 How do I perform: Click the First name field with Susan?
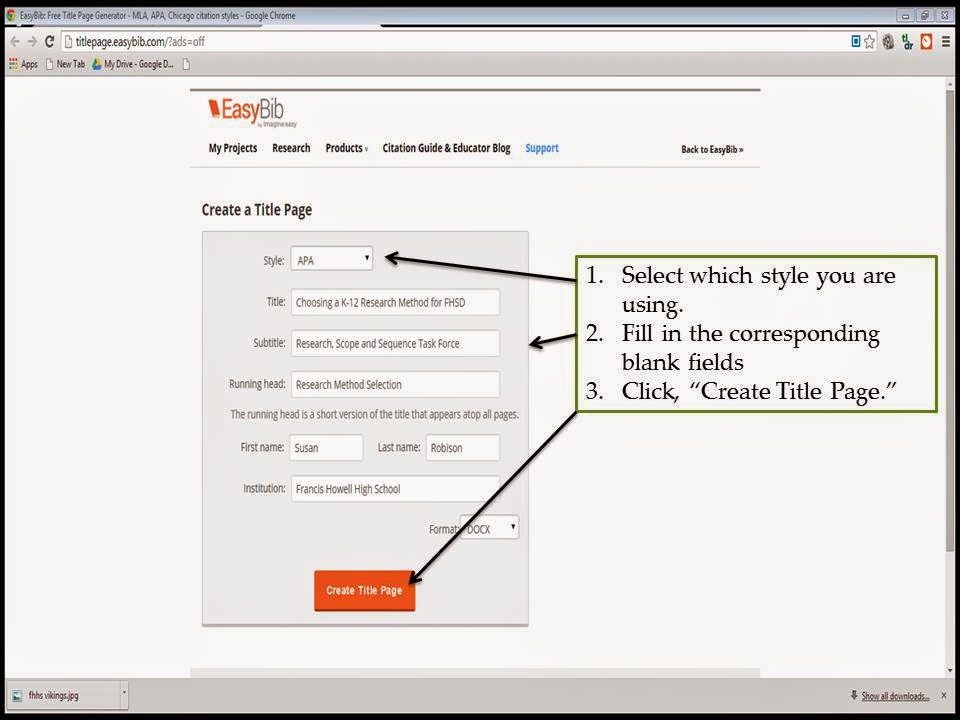pos(326,448)
